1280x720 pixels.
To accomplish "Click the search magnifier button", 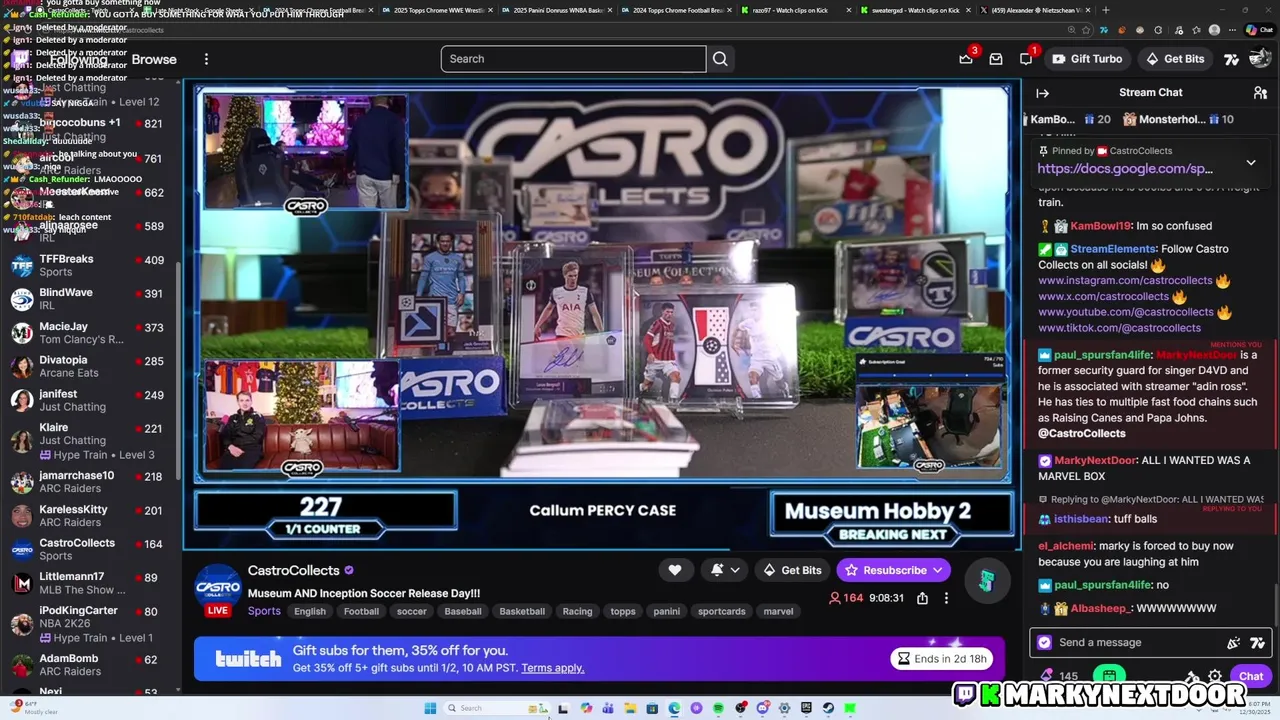I will [720, 59].
